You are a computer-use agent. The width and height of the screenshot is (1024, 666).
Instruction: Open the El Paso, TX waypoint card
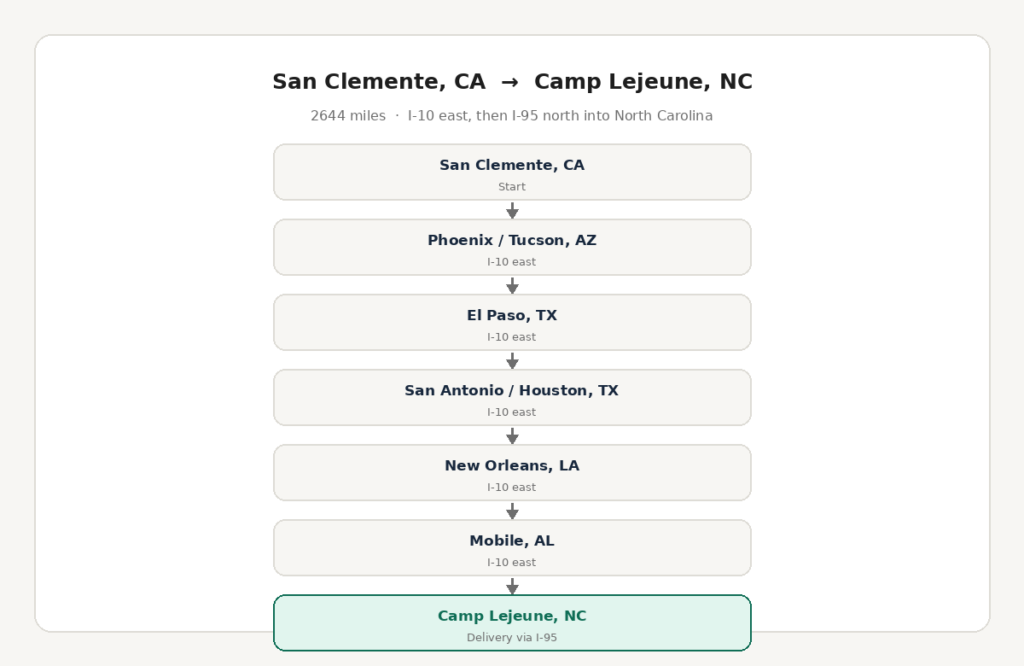click(x=512, y=323)
